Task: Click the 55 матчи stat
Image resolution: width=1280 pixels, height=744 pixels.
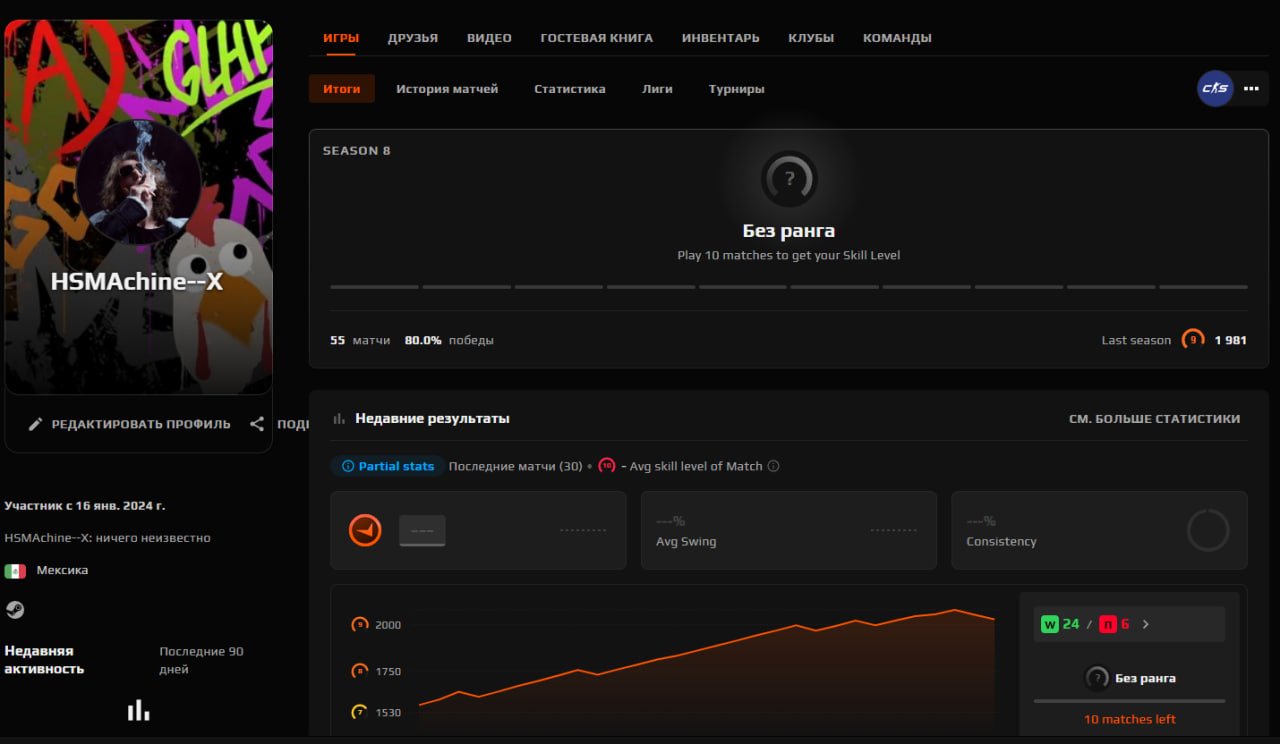Action: pyautogui.click(x=360, y=340)
